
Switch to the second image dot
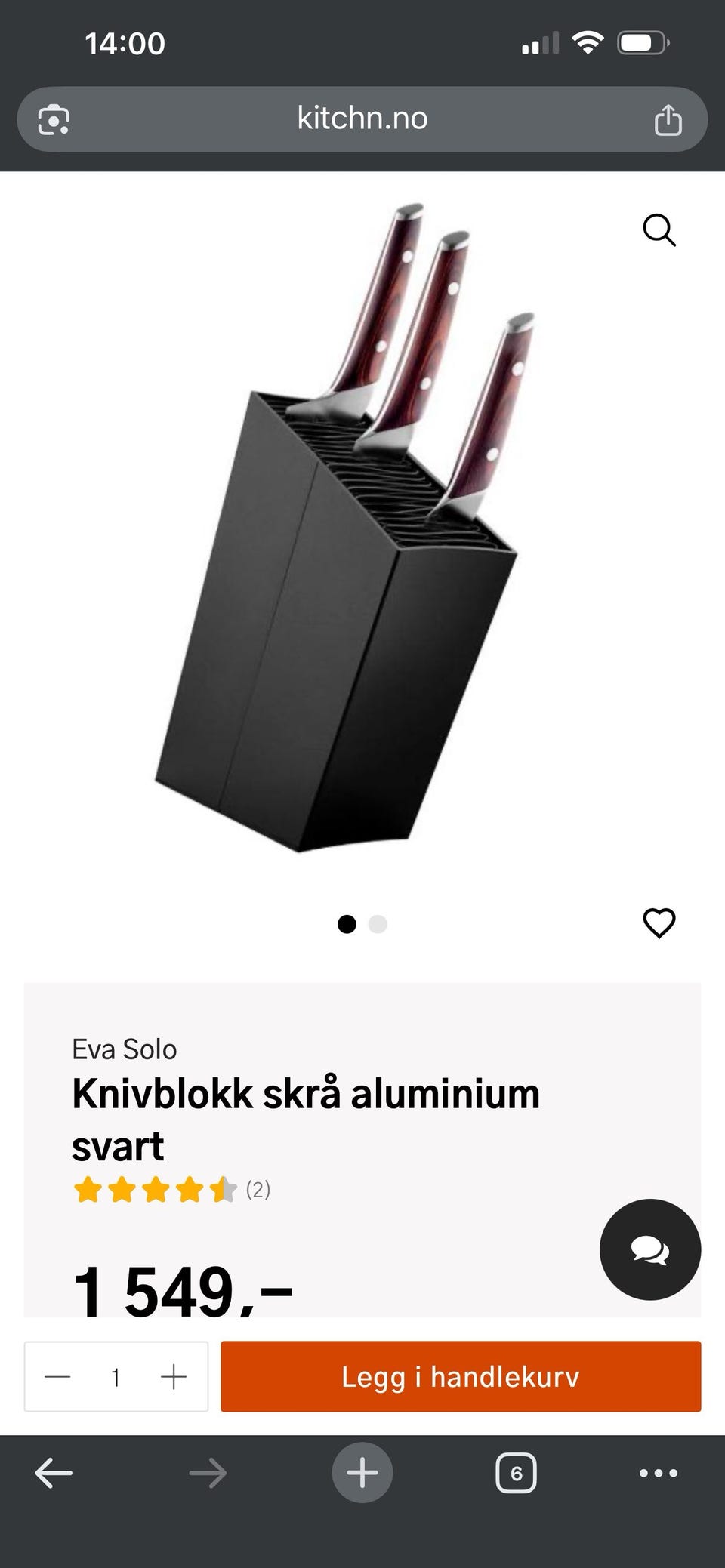378,924
